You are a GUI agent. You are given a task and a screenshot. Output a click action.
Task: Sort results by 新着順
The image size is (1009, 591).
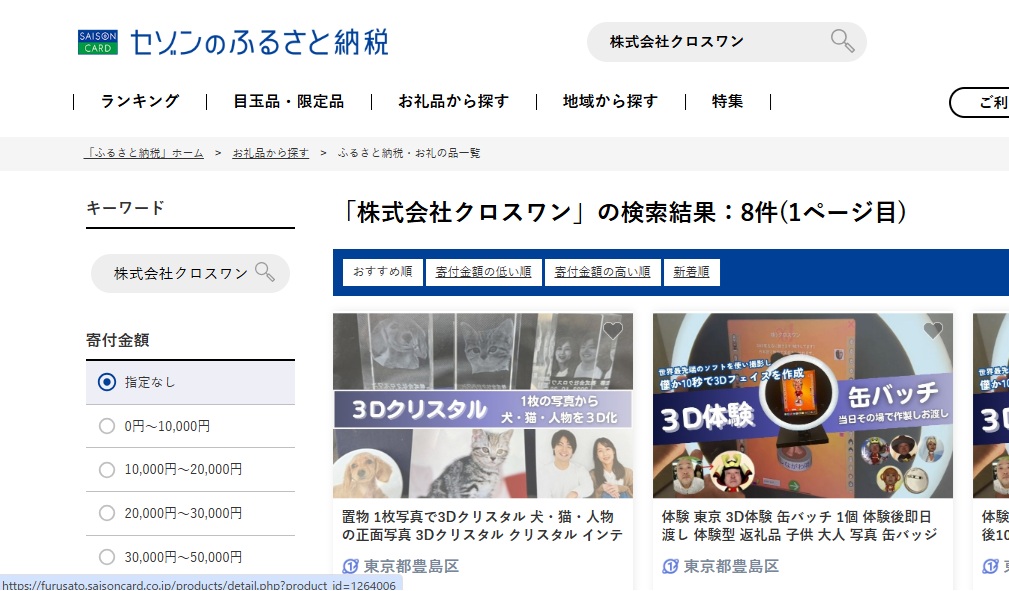(691, 272)
